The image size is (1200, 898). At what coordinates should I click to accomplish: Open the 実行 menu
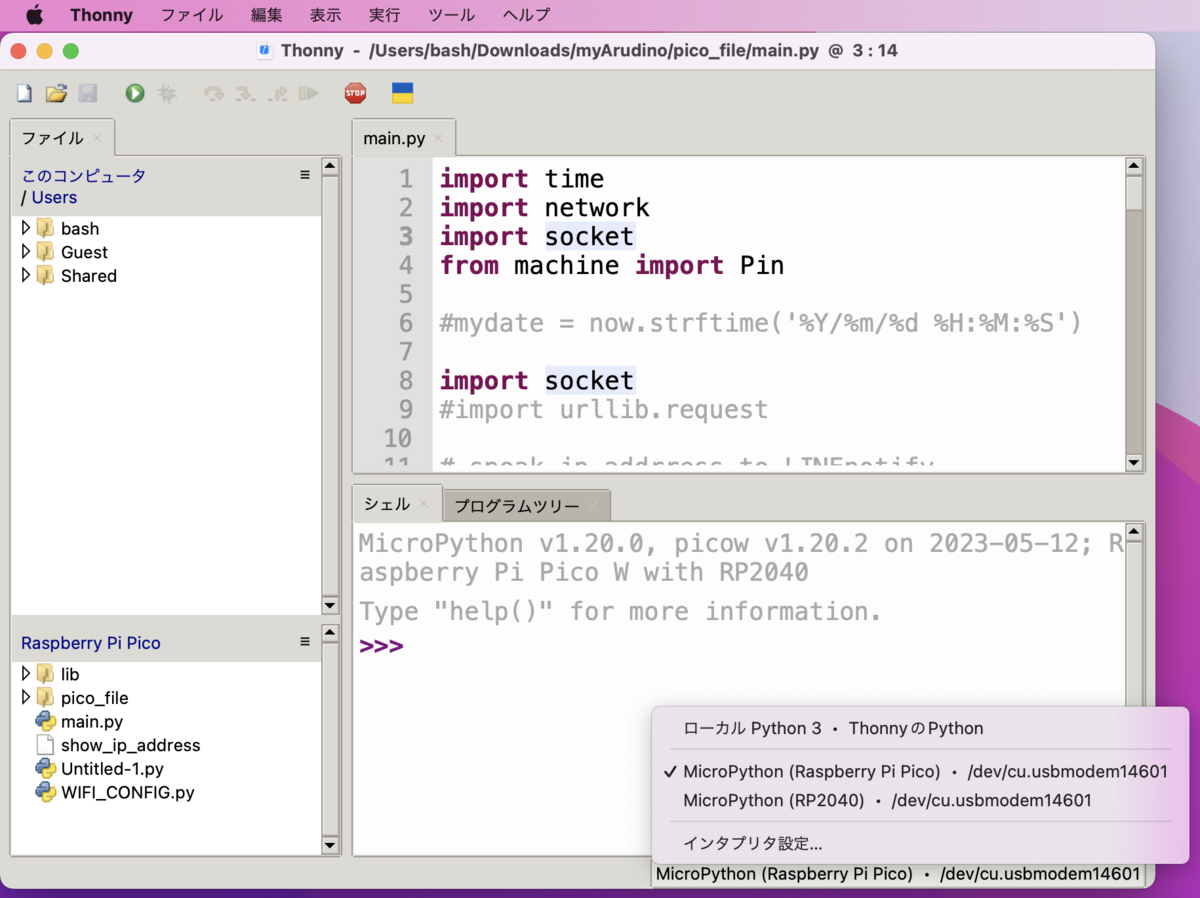[385, 15]
